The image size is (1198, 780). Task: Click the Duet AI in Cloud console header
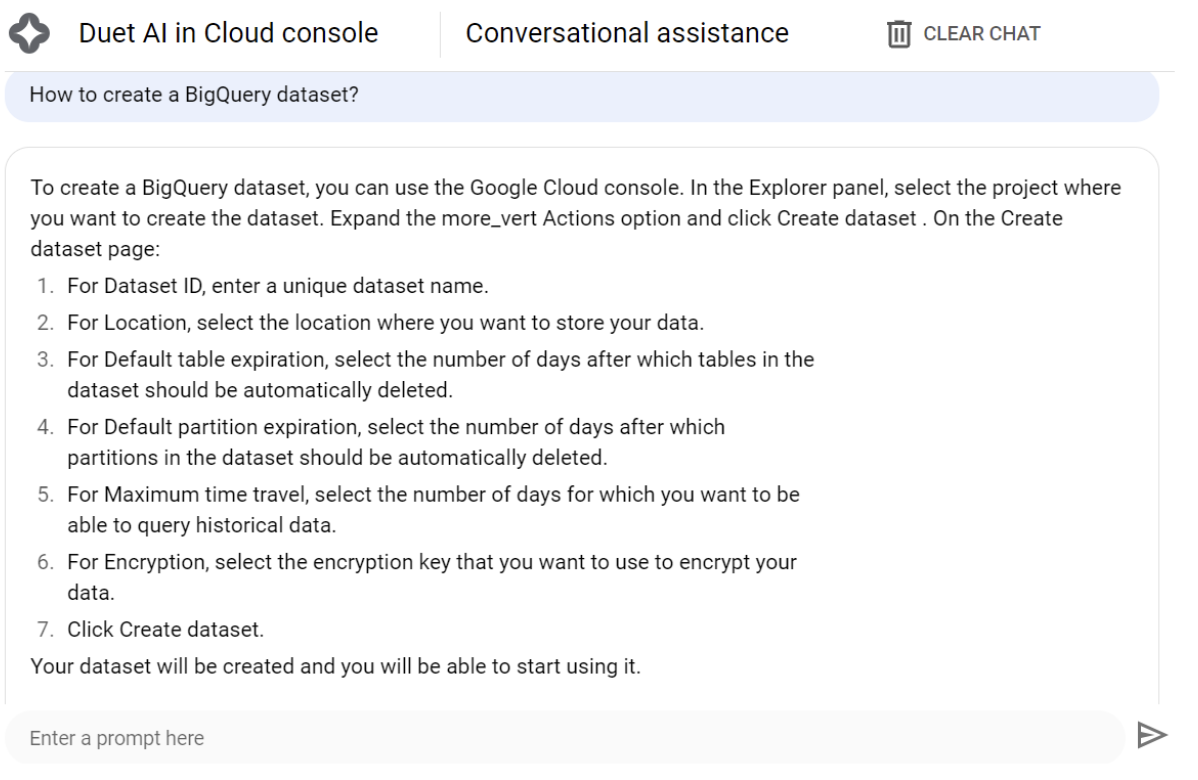228,32
